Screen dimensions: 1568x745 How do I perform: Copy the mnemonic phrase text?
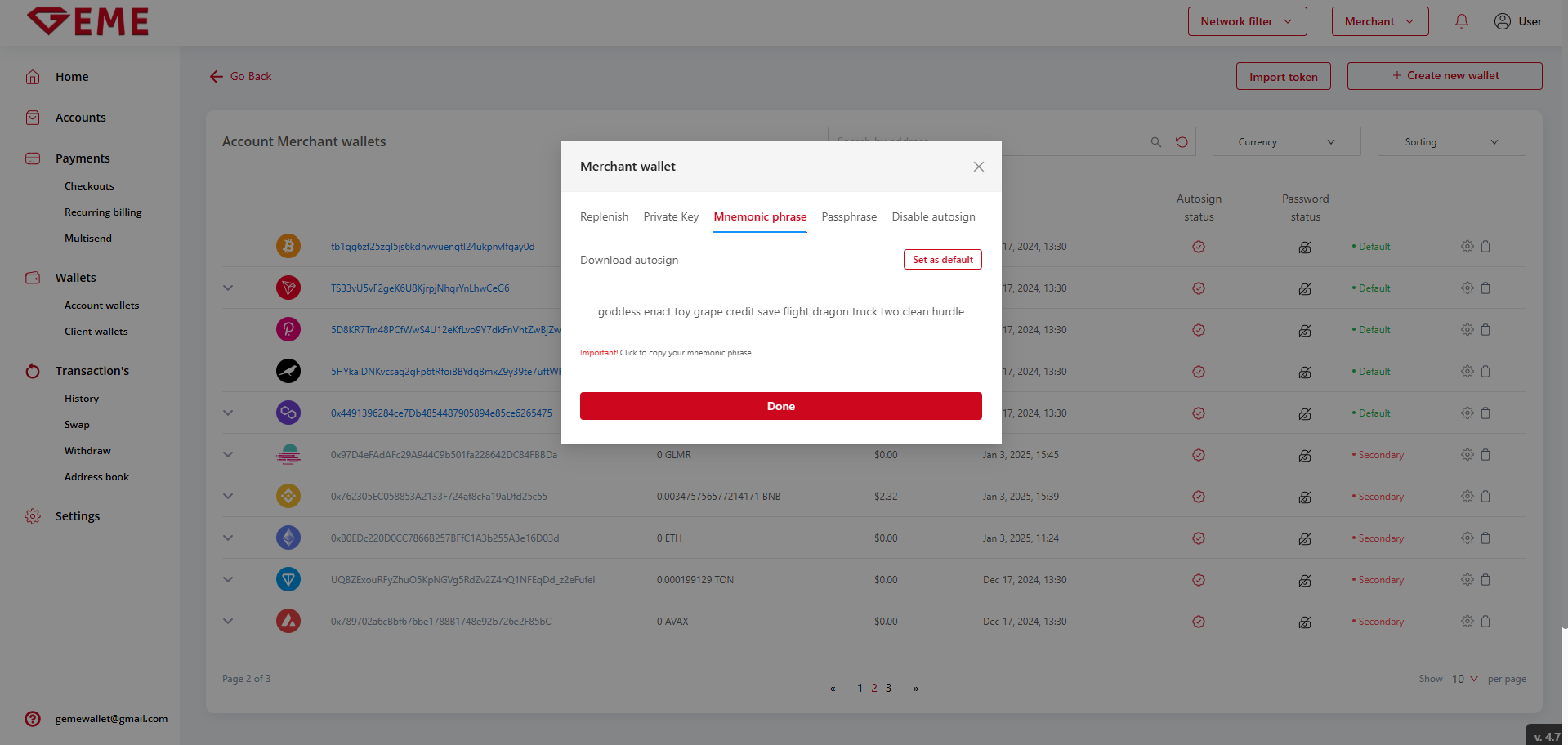coord(780,312)
